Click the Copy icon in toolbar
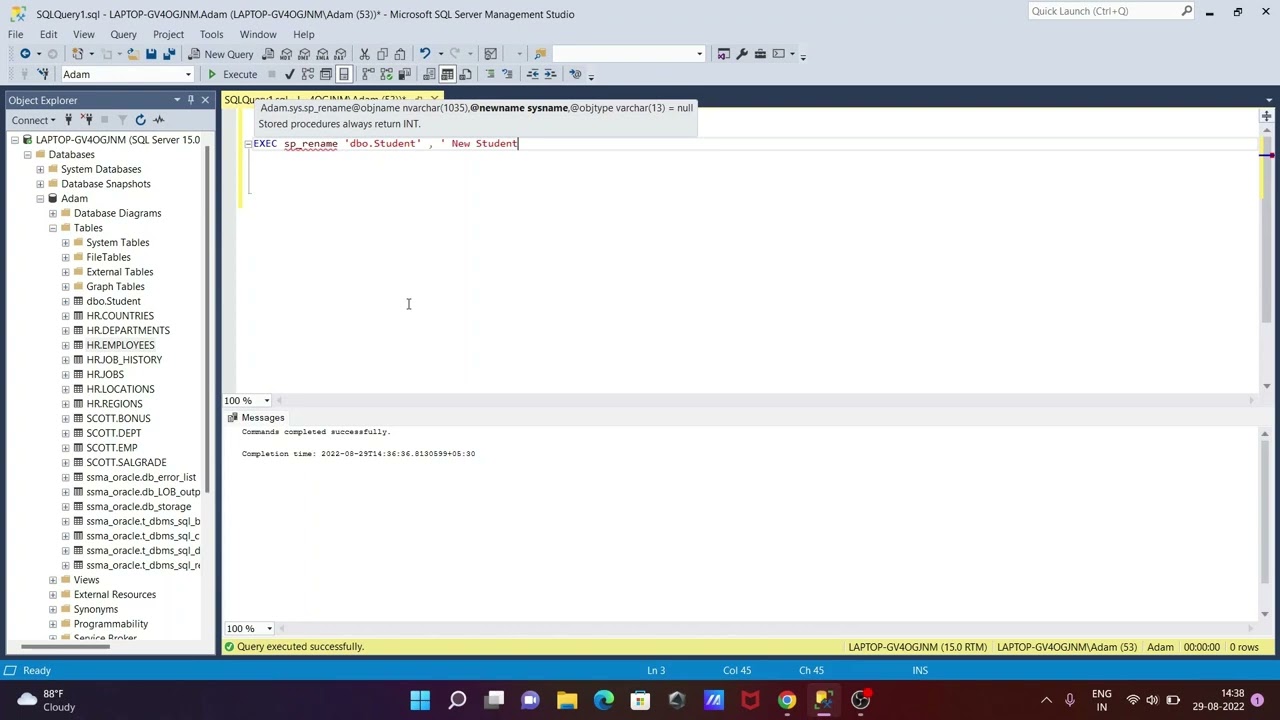1280x720 pixels. [x=382, y=54]
